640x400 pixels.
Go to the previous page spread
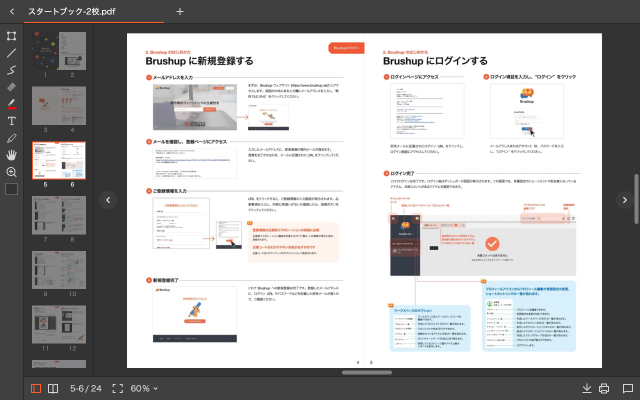[x=108, y=200]
